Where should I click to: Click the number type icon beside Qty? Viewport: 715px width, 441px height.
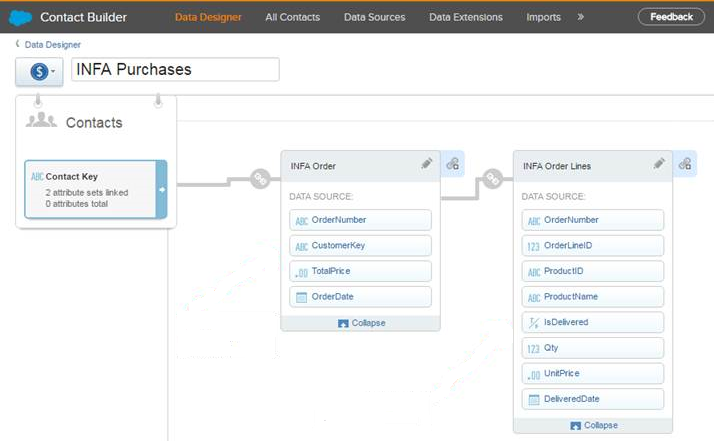click(534, 349)
